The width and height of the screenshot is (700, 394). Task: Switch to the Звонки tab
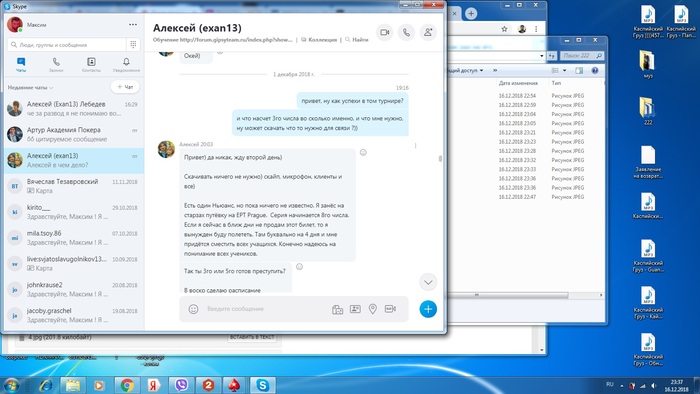coord(56,65)
